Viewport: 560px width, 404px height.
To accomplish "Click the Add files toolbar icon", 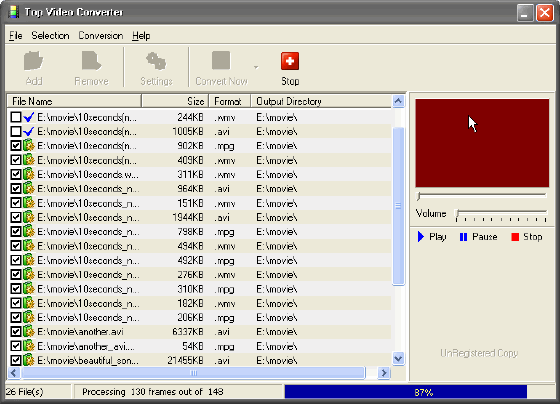I will point(34,61).
